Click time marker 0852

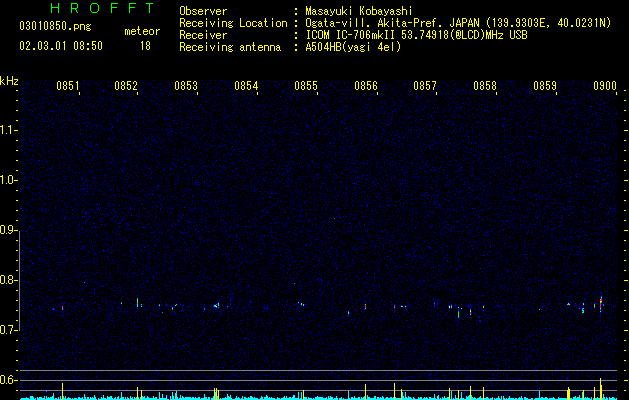click(x=126, y=86)
